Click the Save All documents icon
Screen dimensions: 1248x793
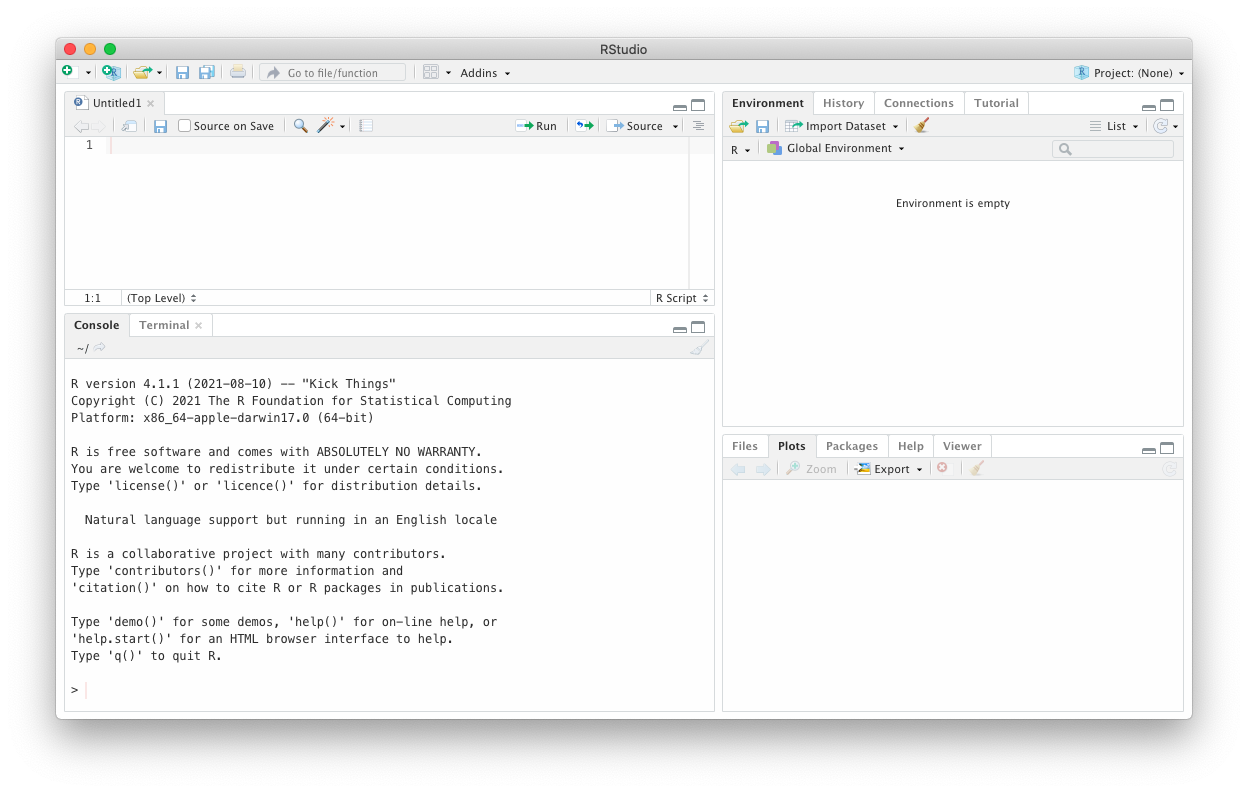coord(207,72)
